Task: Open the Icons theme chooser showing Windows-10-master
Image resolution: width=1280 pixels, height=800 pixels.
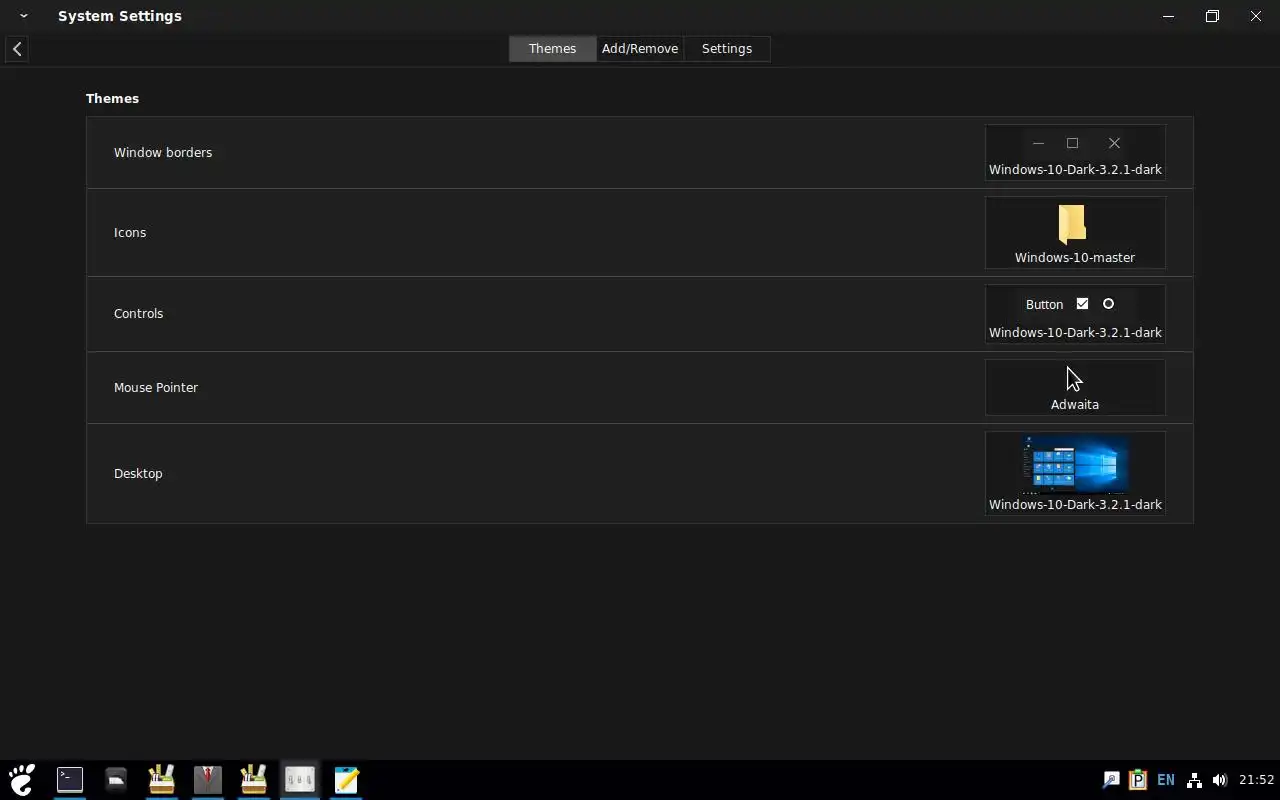Action: coord(1075,233)
